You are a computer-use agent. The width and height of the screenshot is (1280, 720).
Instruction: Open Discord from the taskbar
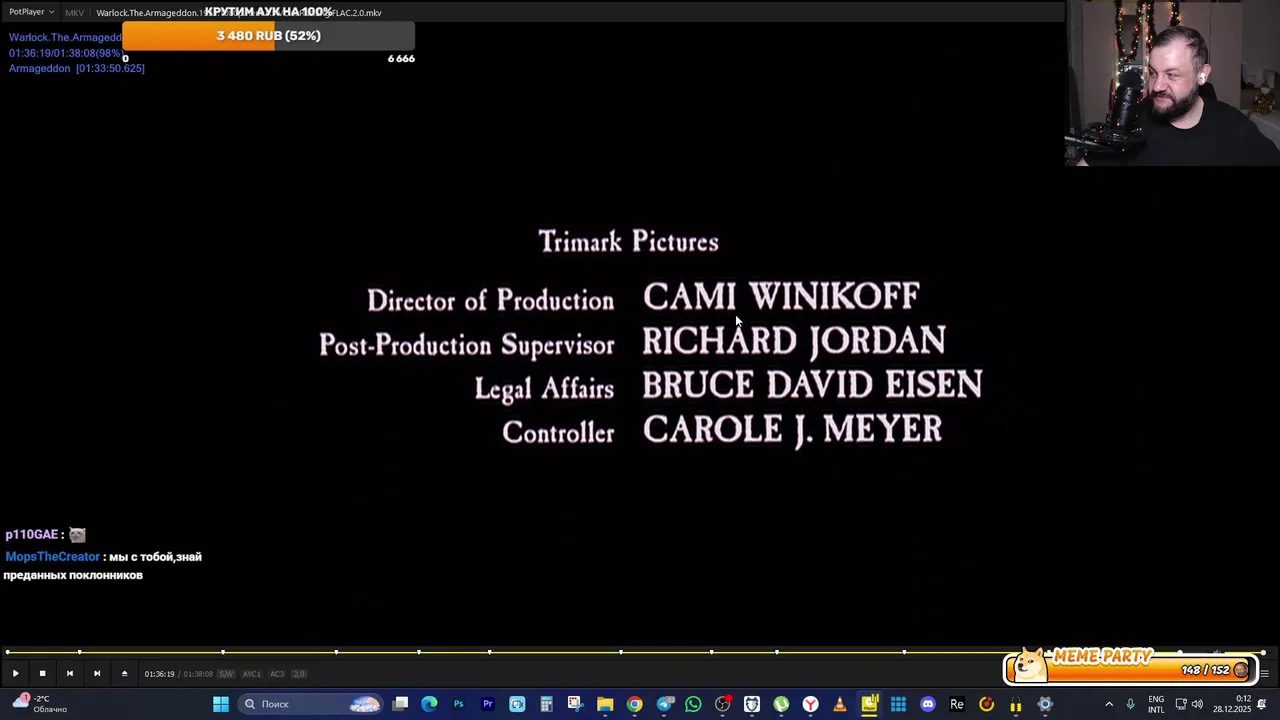(928, 704)
